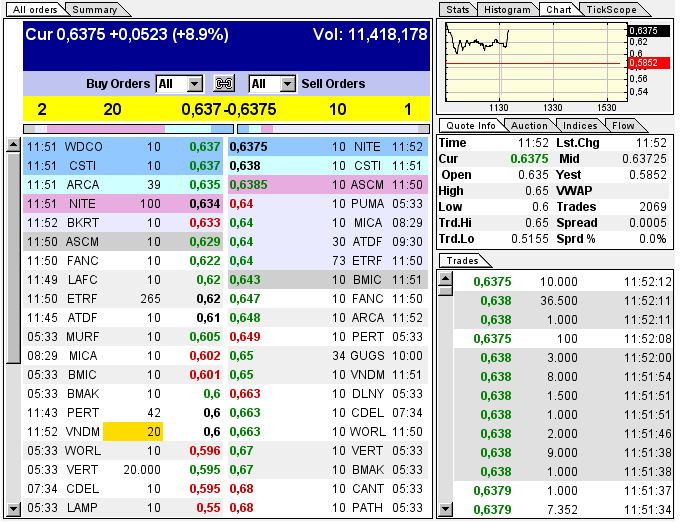
Task: Select the VERT buy order size 20.000
Action: point(142,470)
